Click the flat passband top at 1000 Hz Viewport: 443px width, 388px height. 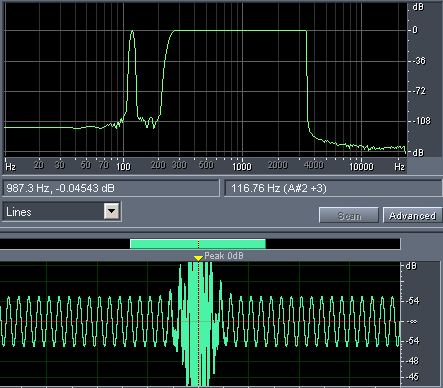pos(241,31)
